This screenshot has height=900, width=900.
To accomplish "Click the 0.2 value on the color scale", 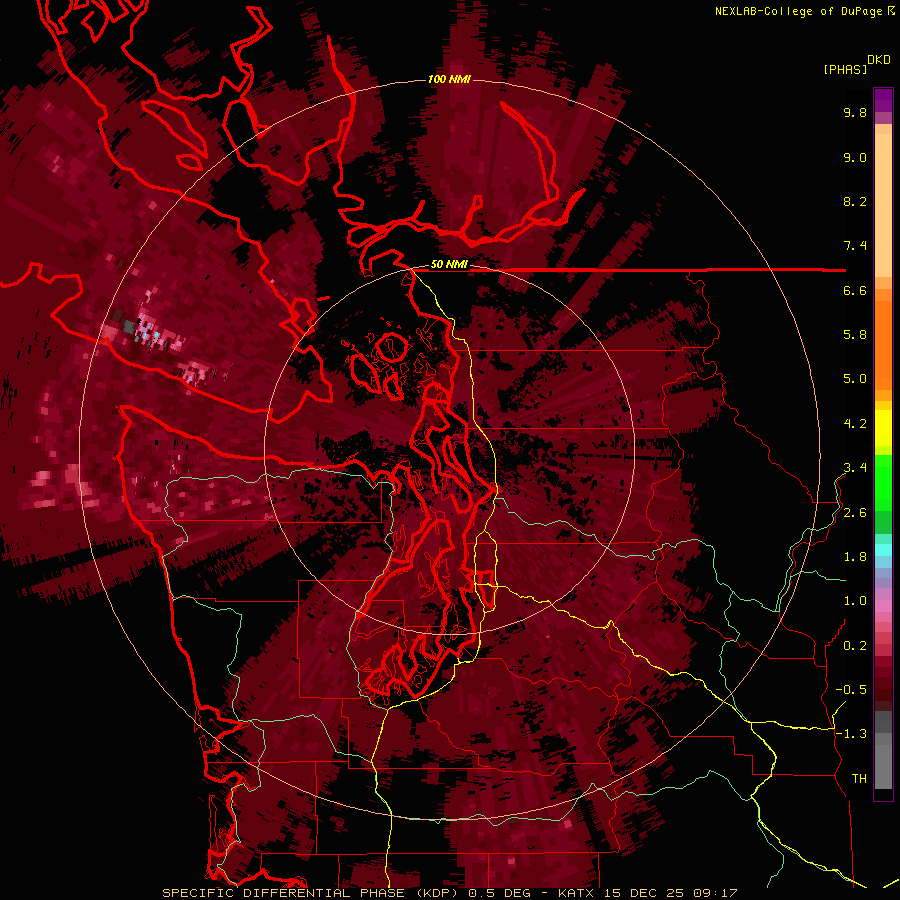I will (x=855, y=646).
